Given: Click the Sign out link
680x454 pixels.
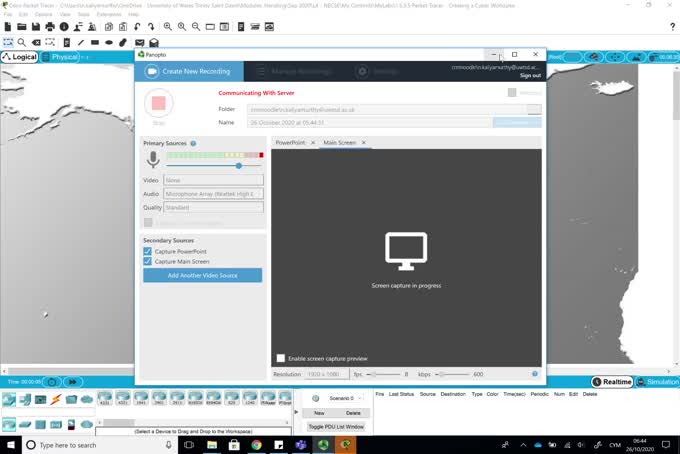Looking at the screenshot, I should tap(530, 75).
